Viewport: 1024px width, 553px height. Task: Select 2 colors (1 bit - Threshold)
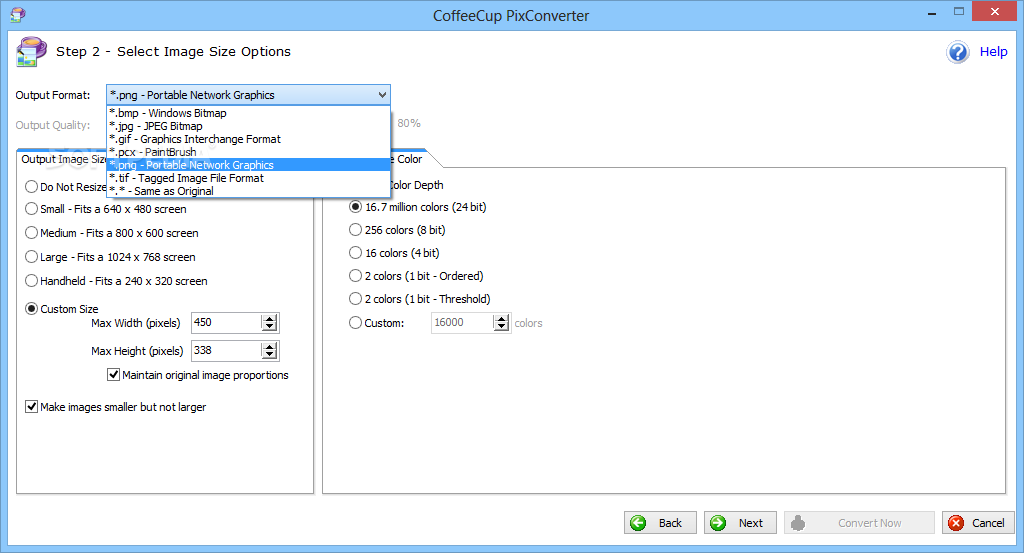(355, 299)
